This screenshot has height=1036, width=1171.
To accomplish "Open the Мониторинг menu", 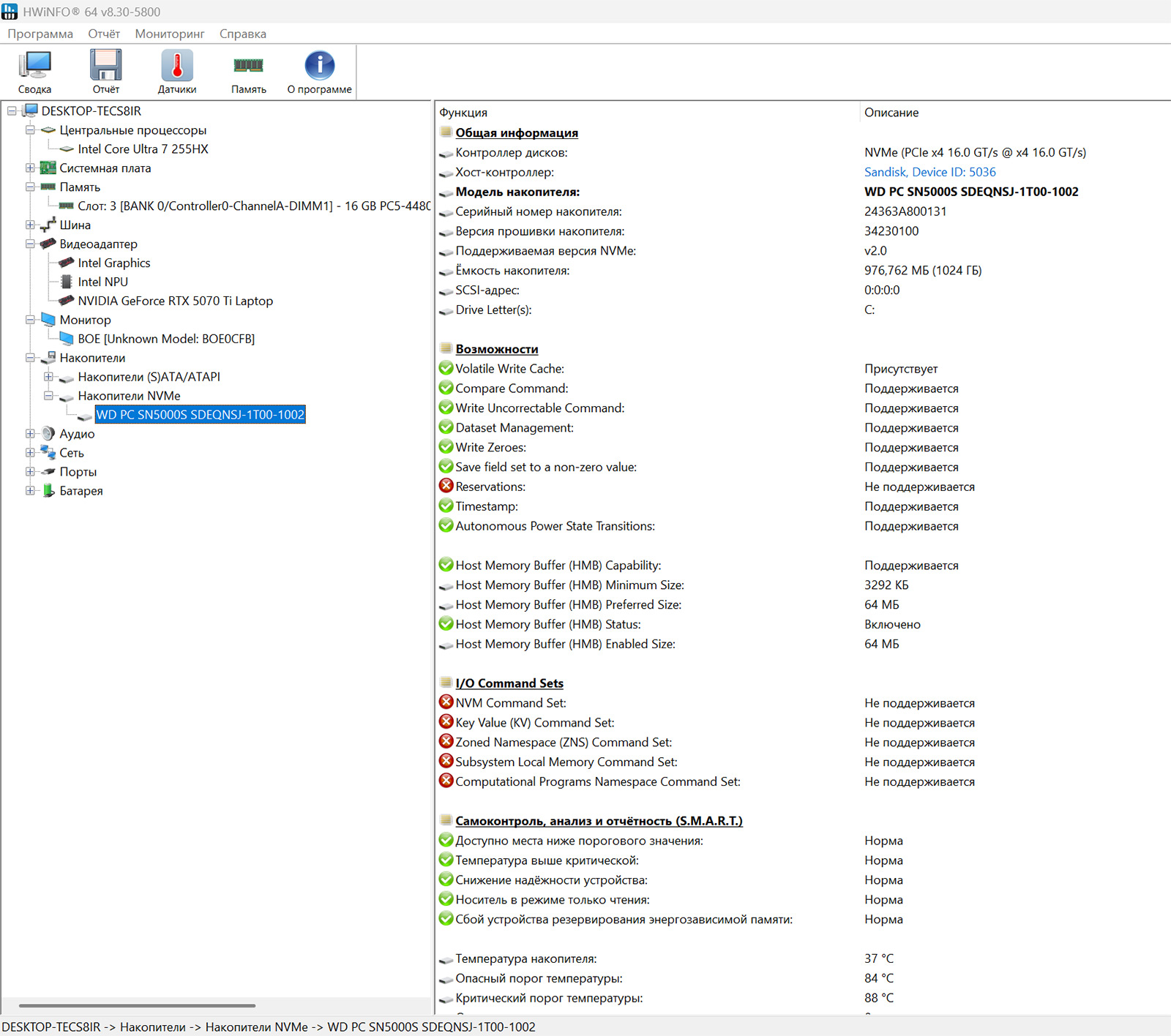I will tap(170, 34).
